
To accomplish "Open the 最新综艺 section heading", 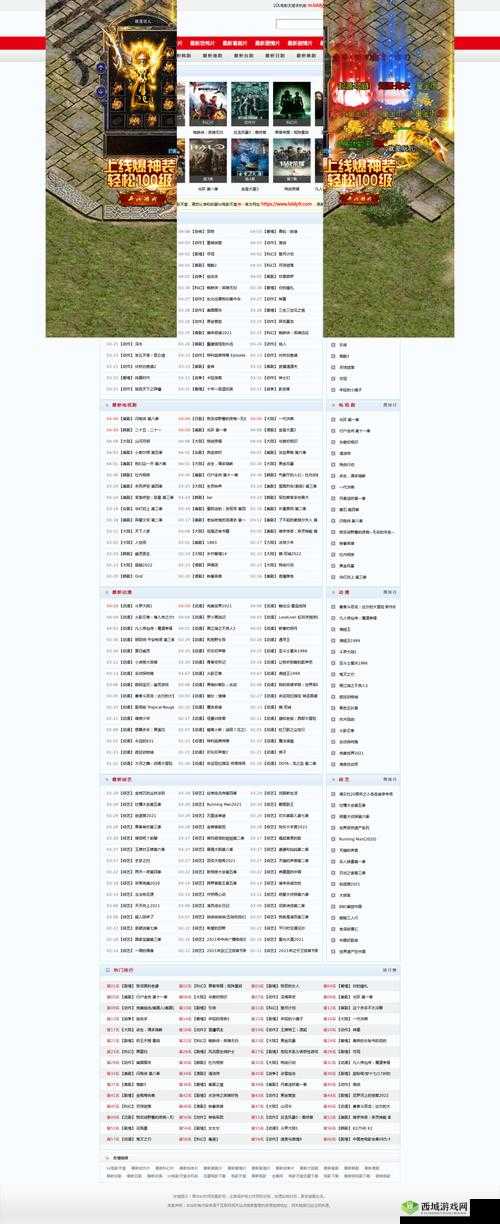I will click(x=122, y=779).
